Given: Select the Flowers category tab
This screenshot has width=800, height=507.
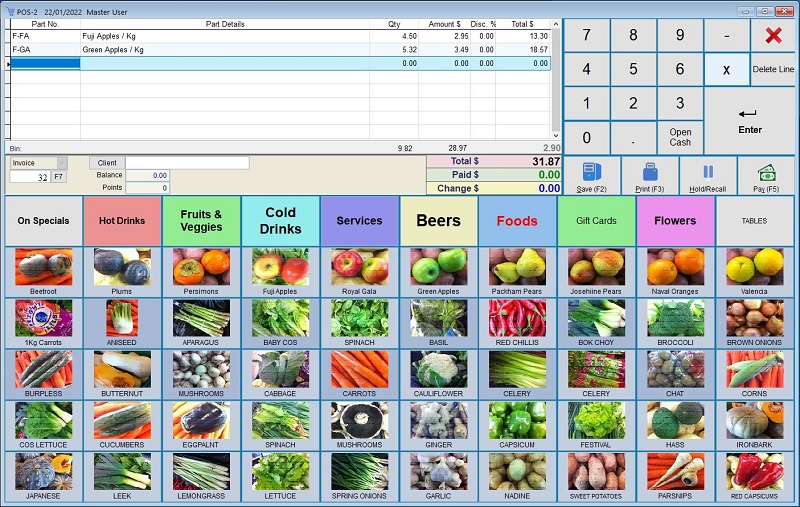Looking at the screenshot, I should coord(675,220).
